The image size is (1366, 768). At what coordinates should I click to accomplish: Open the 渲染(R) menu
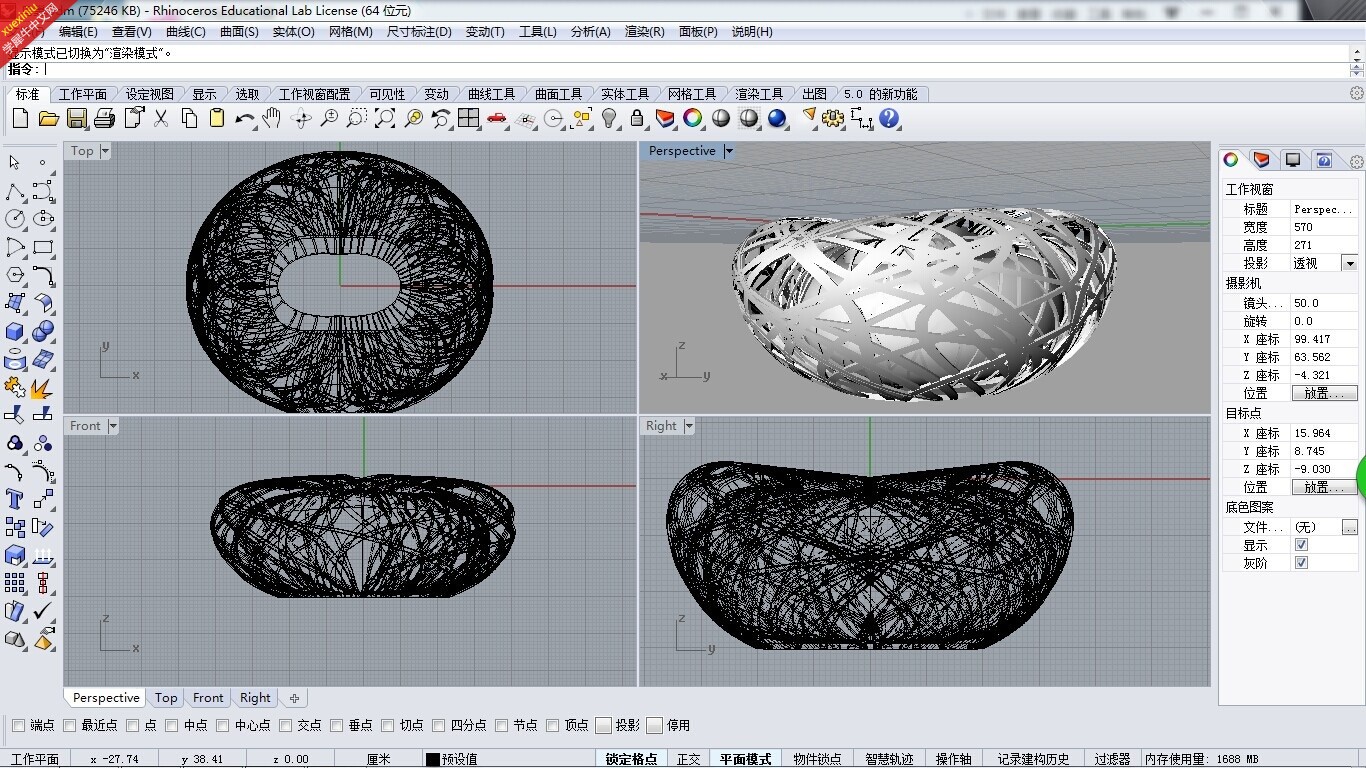(644, 32)
